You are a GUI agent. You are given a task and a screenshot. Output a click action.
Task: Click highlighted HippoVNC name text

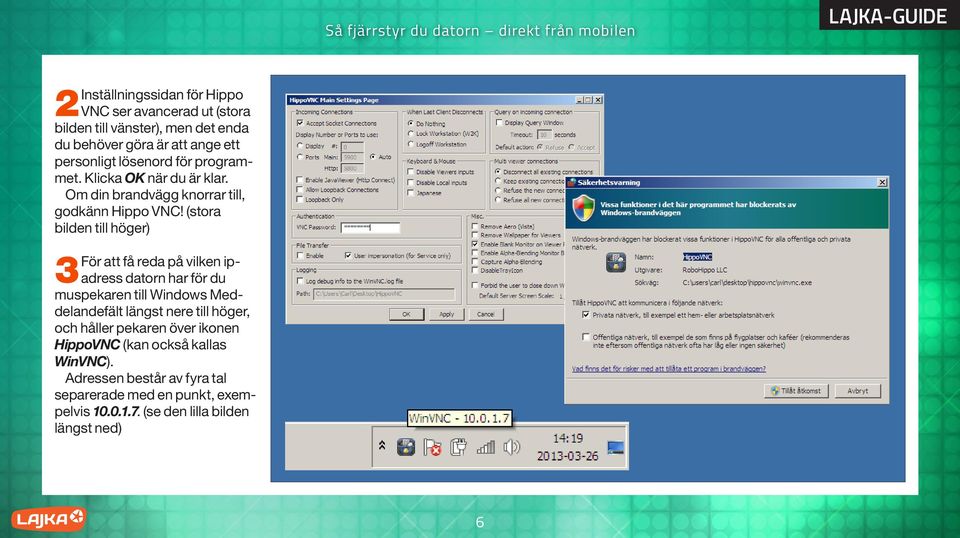pyautogui.click(x=697, y=257)
